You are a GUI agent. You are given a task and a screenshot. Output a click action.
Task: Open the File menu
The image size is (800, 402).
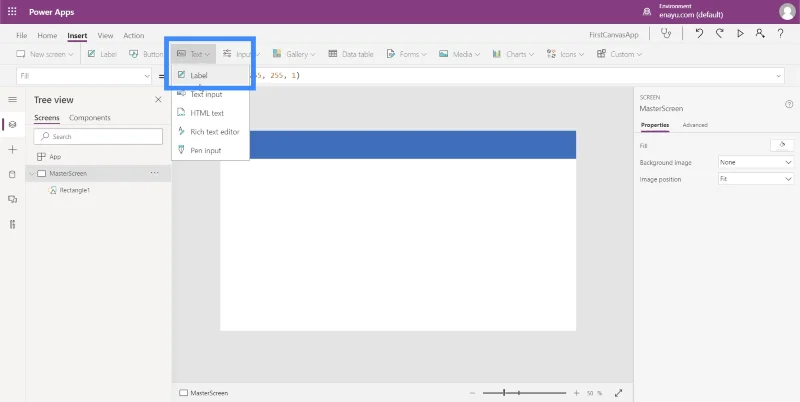(21, 36)
